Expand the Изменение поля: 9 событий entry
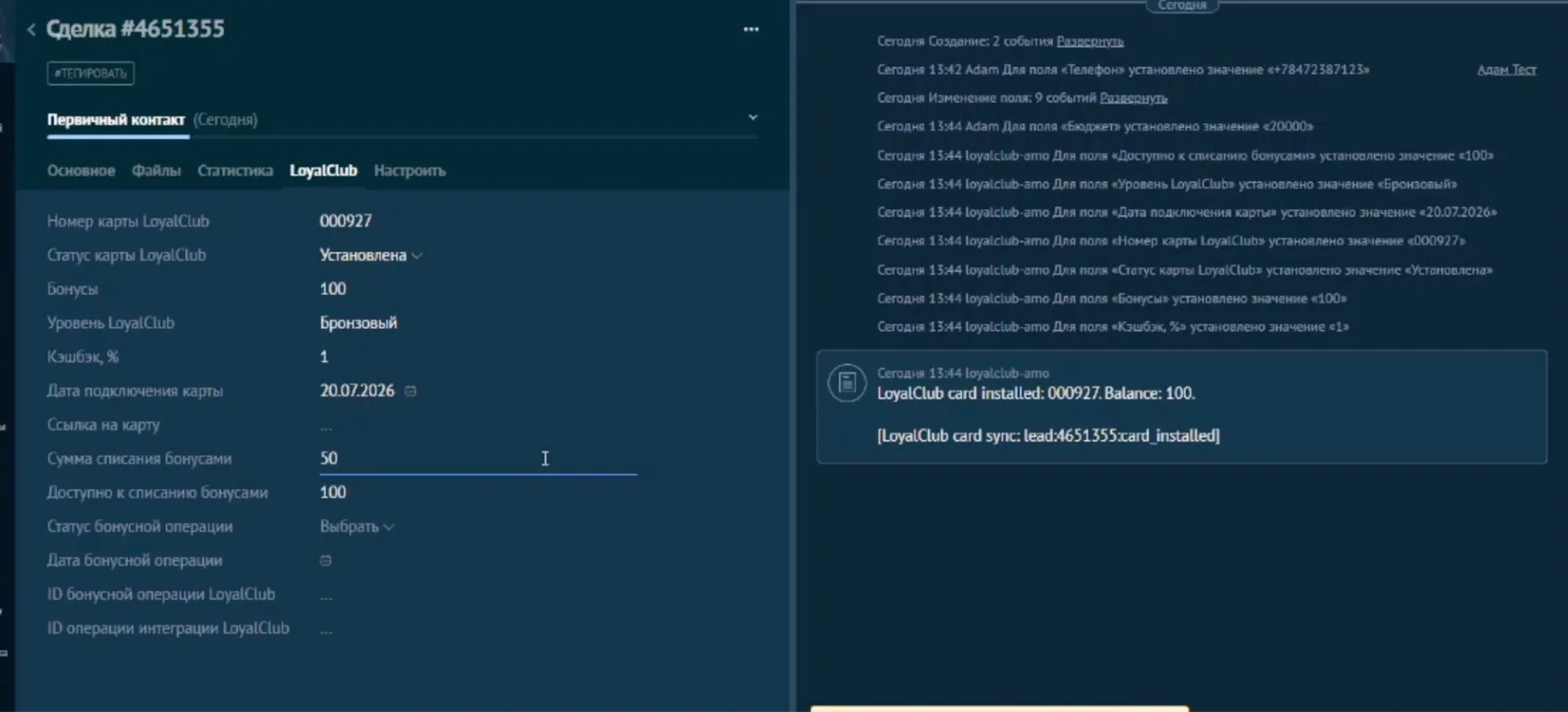The width and height of the screenshot is (1568, 712). click(1133, 98)
